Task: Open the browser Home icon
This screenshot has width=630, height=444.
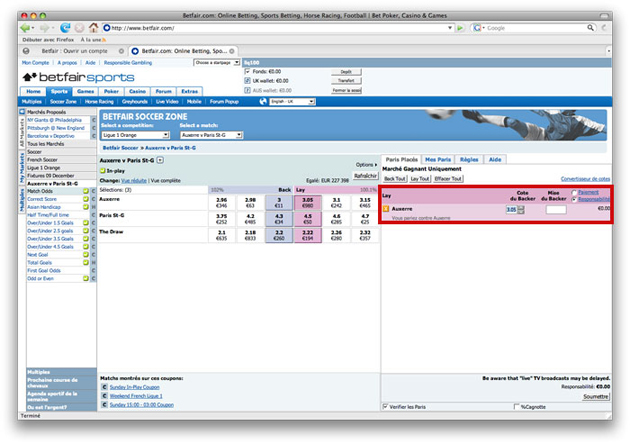Action: 94,27
